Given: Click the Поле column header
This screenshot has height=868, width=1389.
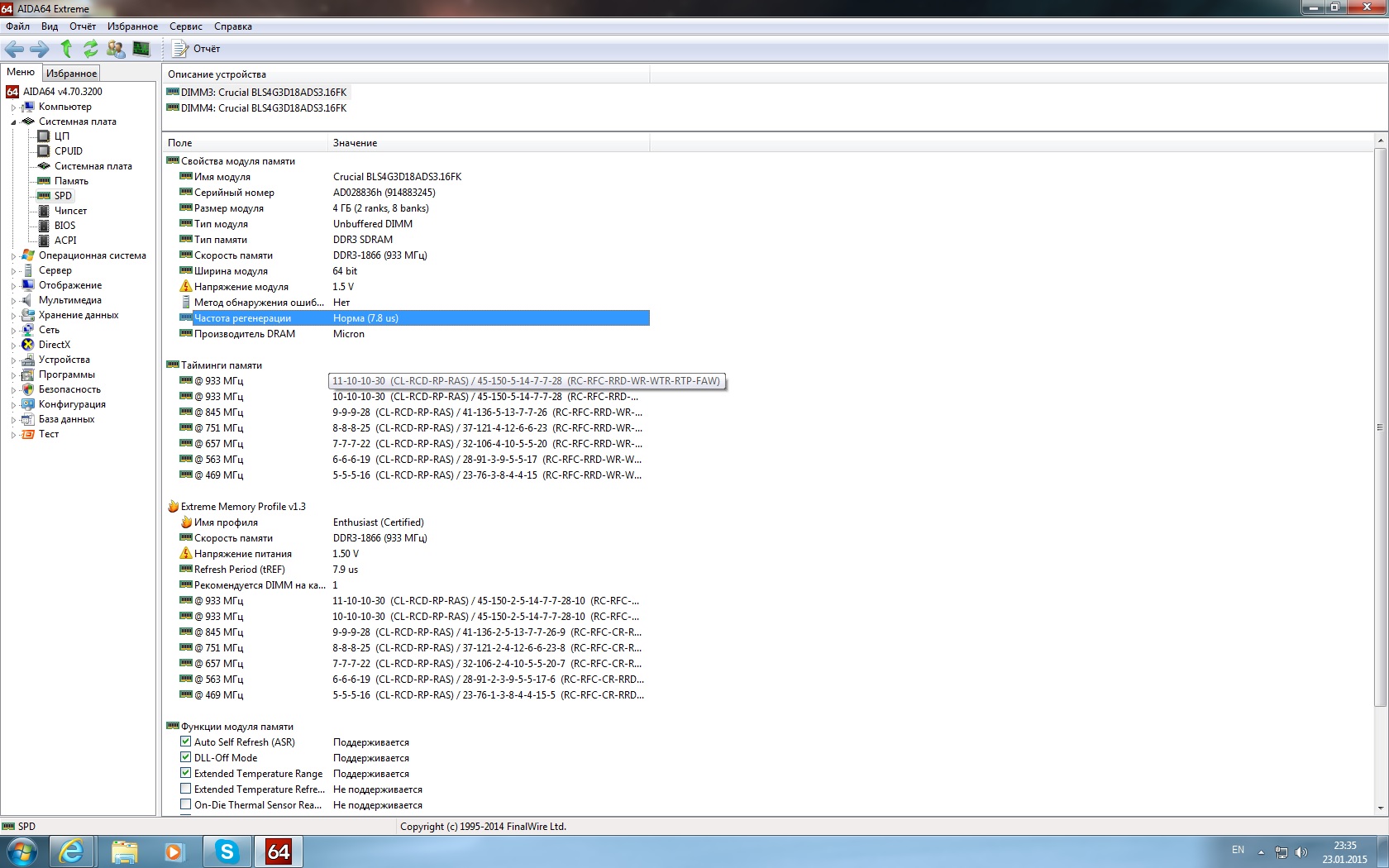Looking at the screenshot, I should click(246, 143).
